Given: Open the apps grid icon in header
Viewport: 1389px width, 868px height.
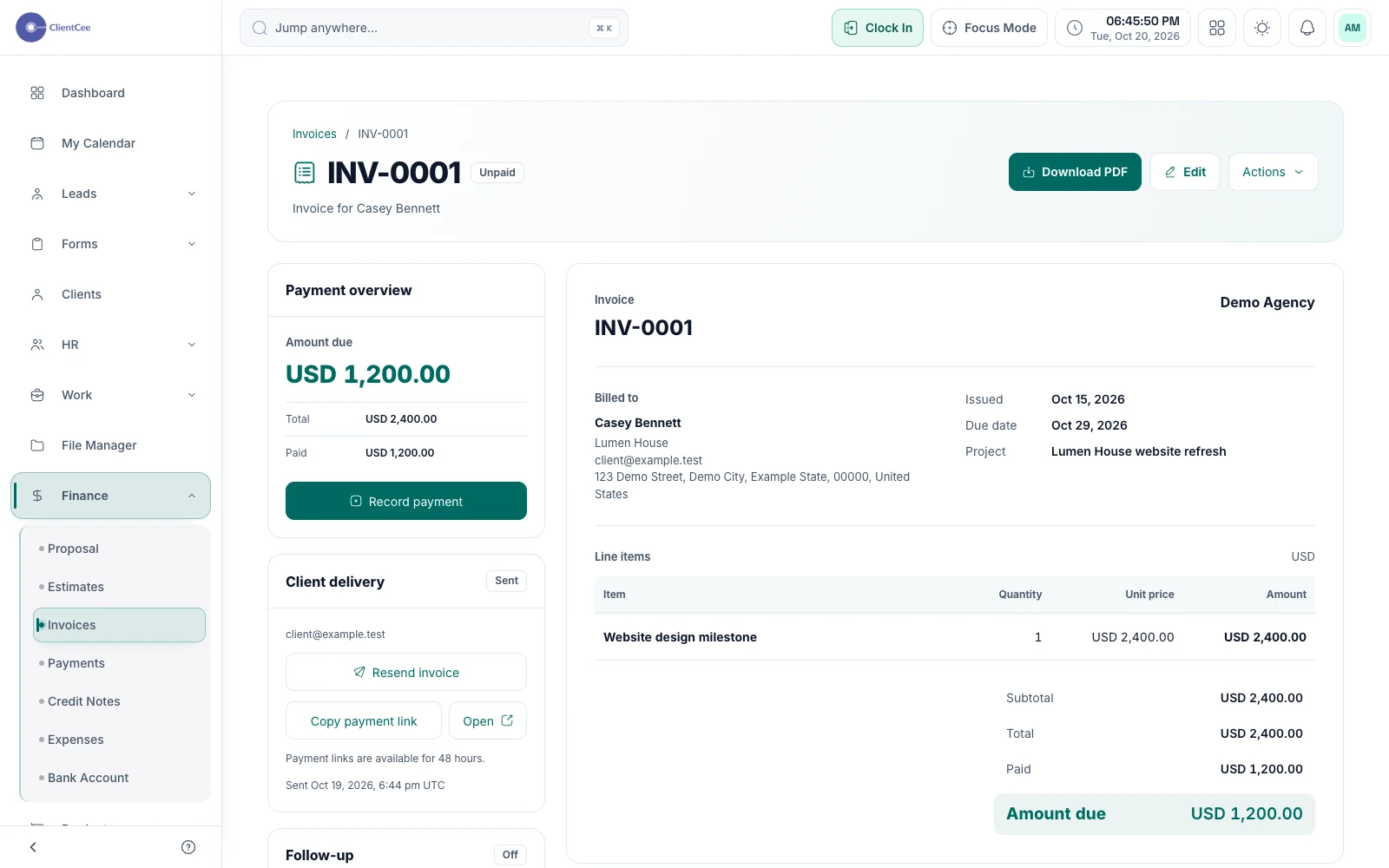Looking at the screenshot, I should tap(1217, 28).
